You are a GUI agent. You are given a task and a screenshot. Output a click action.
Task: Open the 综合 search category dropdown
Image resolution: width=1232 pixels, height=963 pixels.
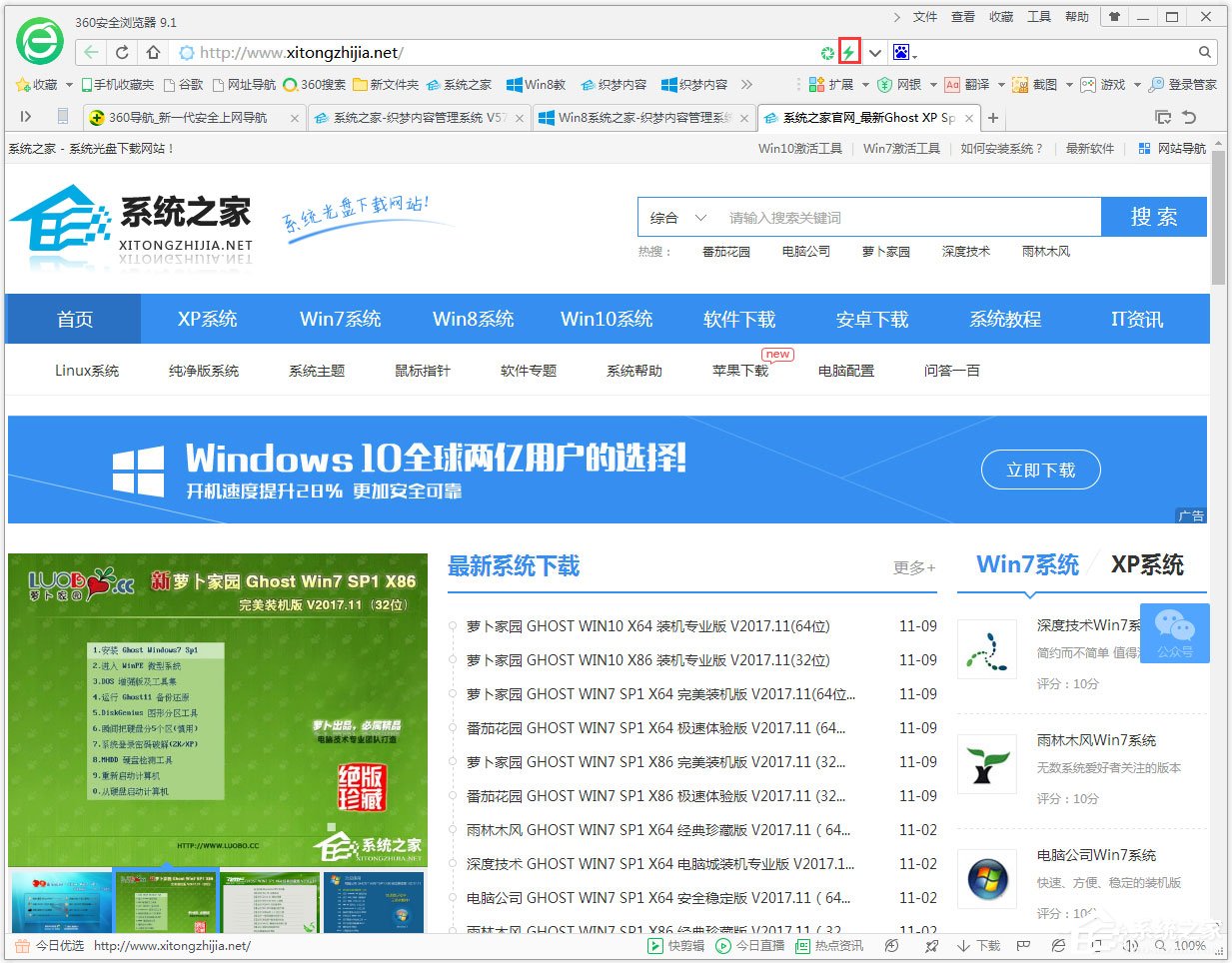point(675,217)
